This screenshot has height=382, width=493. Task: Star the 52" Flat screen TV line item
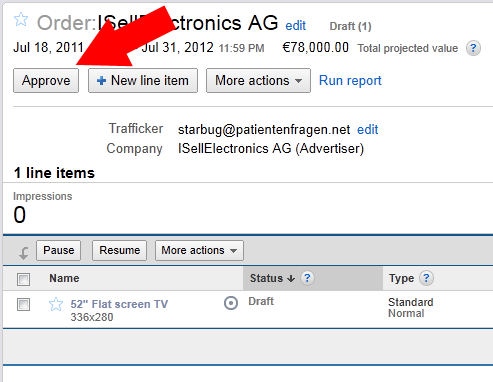56,304
